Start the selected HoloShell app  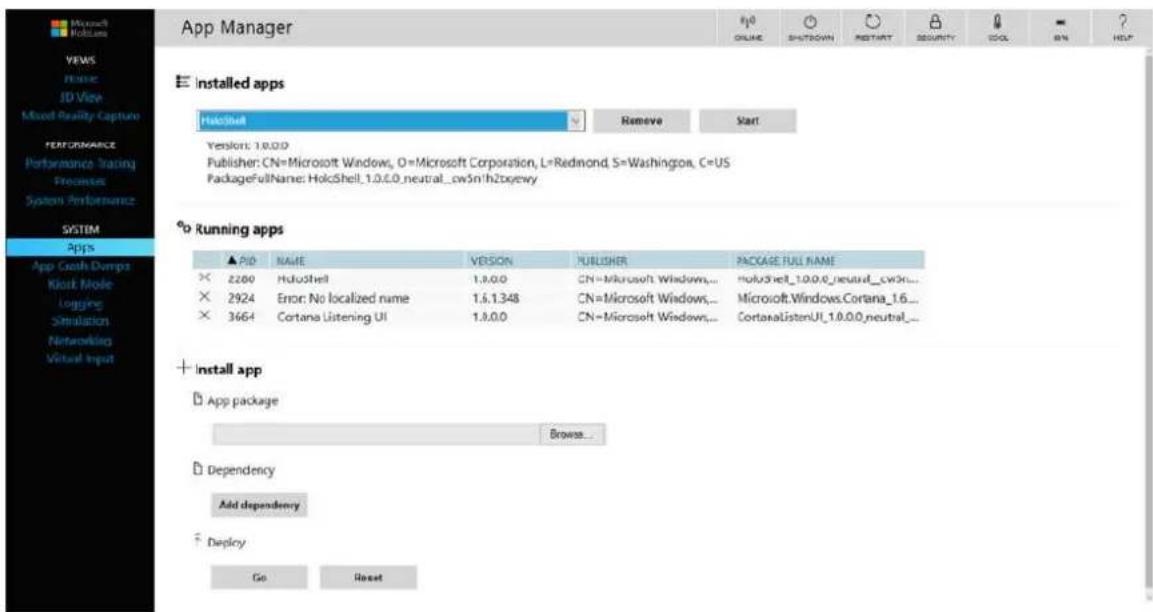point(748,121)
